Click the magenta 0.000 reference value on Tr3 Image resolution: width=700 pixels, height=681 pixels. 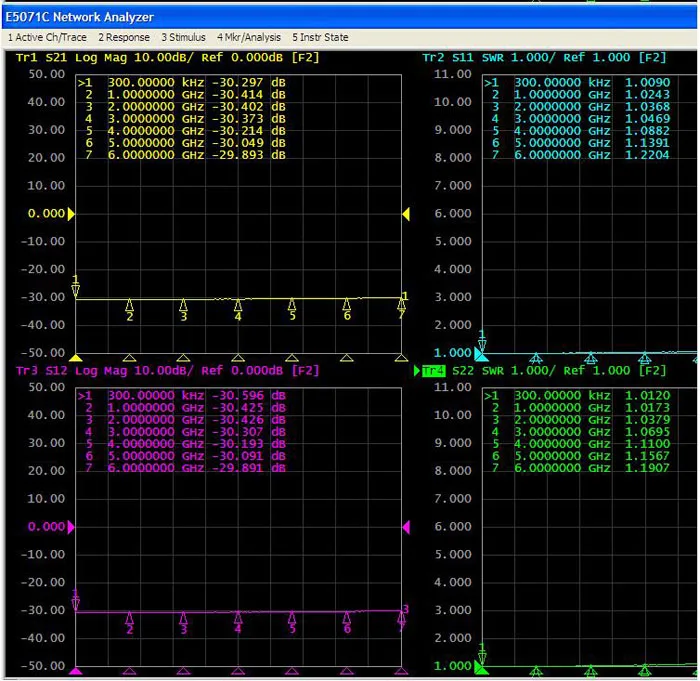[46, 527]
